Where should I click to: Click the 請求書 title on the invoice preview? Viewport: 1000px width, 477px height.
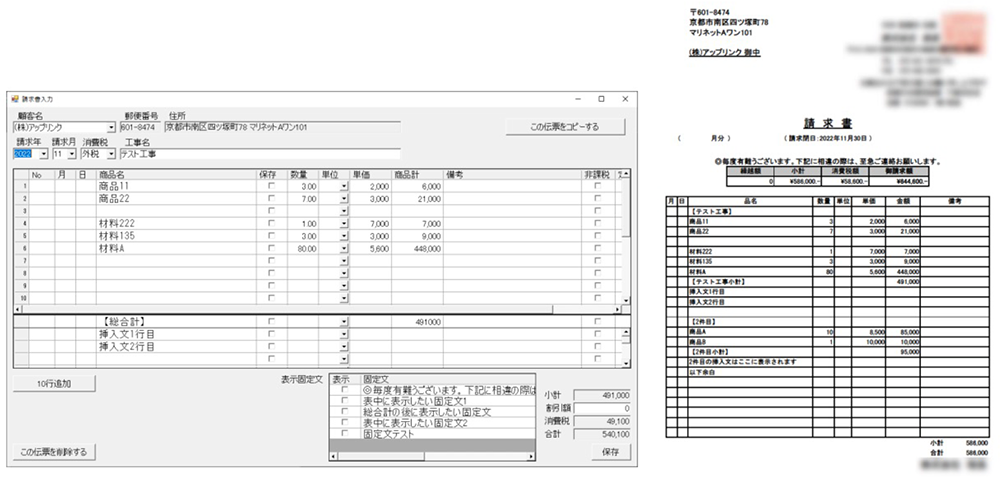tap(827, 124)
